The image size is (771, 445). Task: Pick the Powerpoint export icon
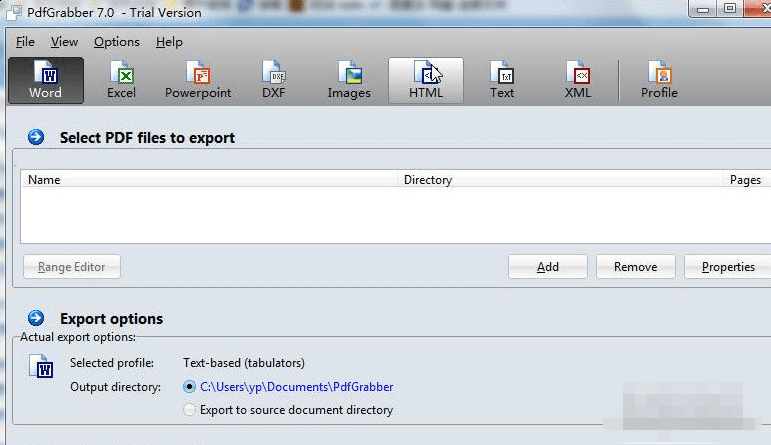pyautogui.click(x=198, y=81)
